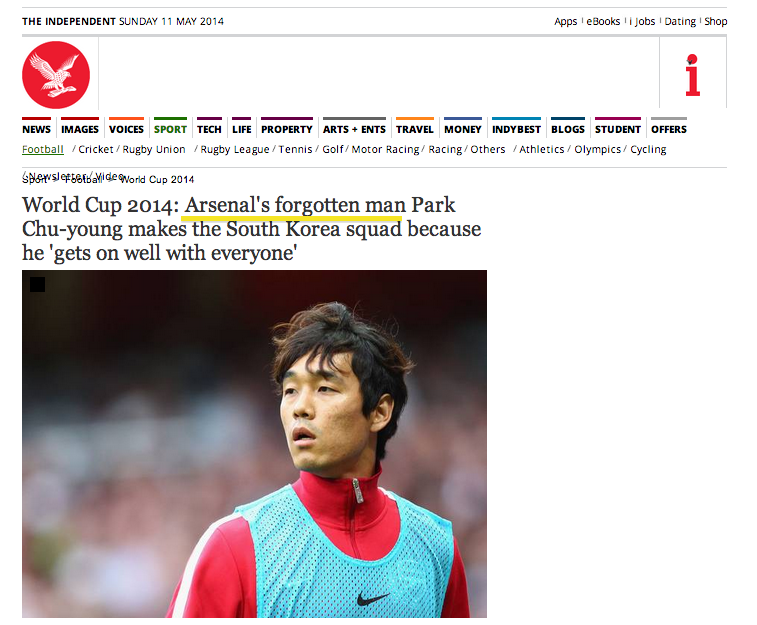This screenshot has width=757, height=625.
Task: Click the Independent eagle logo
Action: click(x=56, y=75)
